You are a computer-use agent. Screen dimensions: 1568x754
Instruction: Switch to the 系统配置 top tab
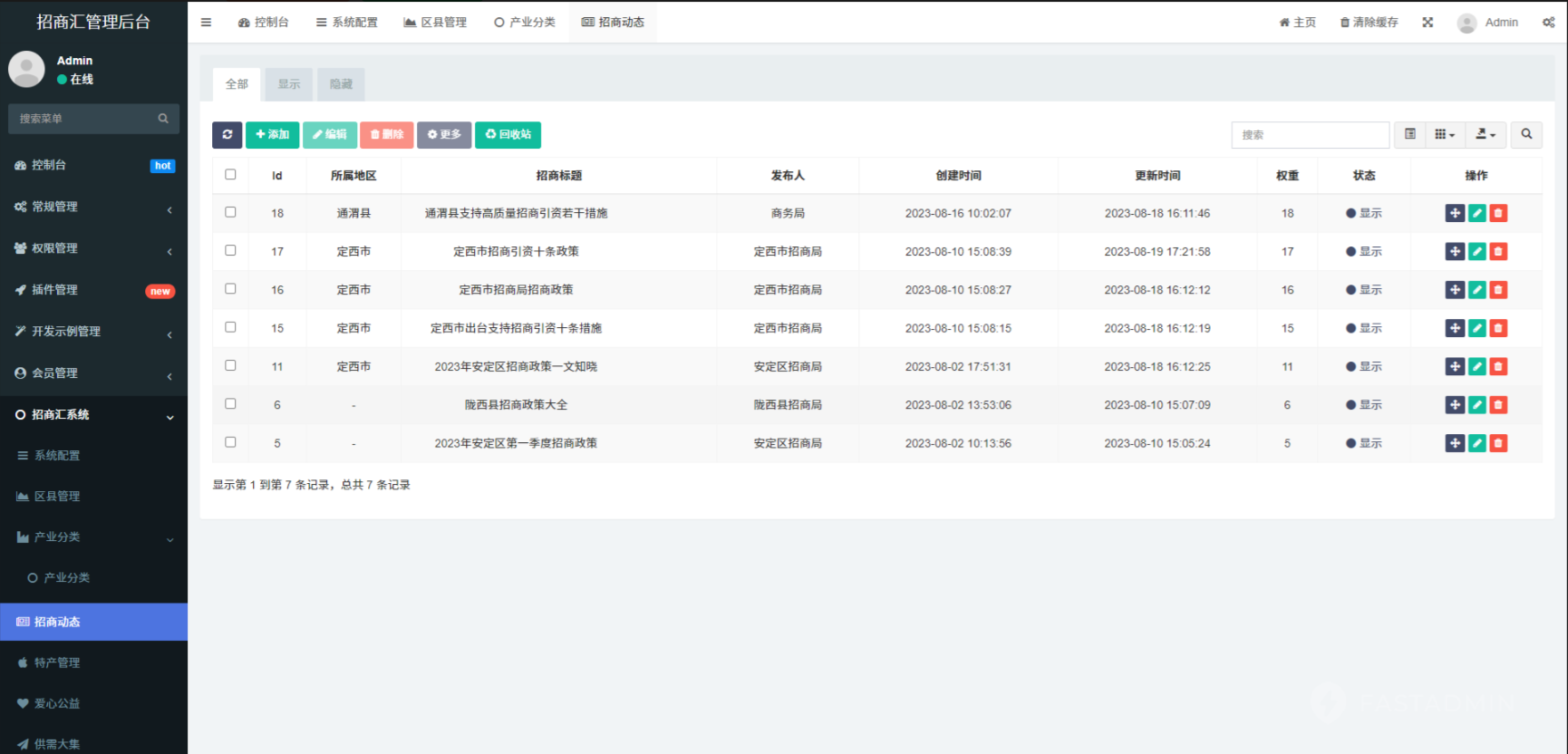click(x=346, y=23)
